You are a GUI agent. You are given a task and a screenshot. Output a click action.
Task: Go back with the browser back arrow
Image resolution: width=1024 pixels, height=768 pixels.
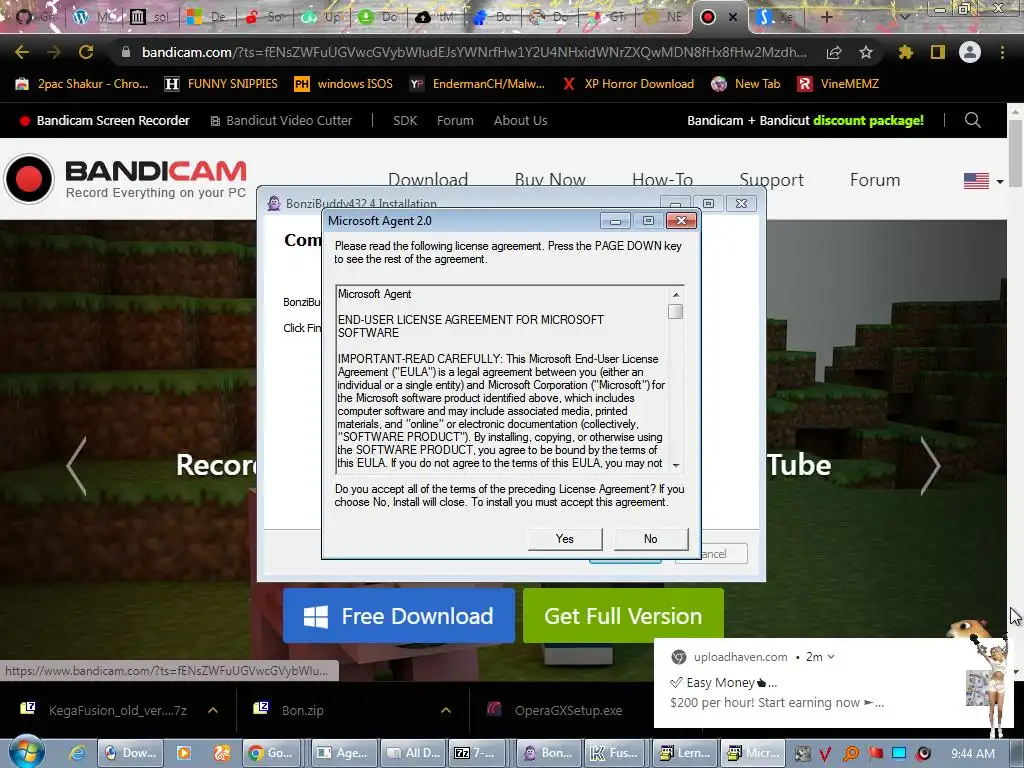pos(22,52)
